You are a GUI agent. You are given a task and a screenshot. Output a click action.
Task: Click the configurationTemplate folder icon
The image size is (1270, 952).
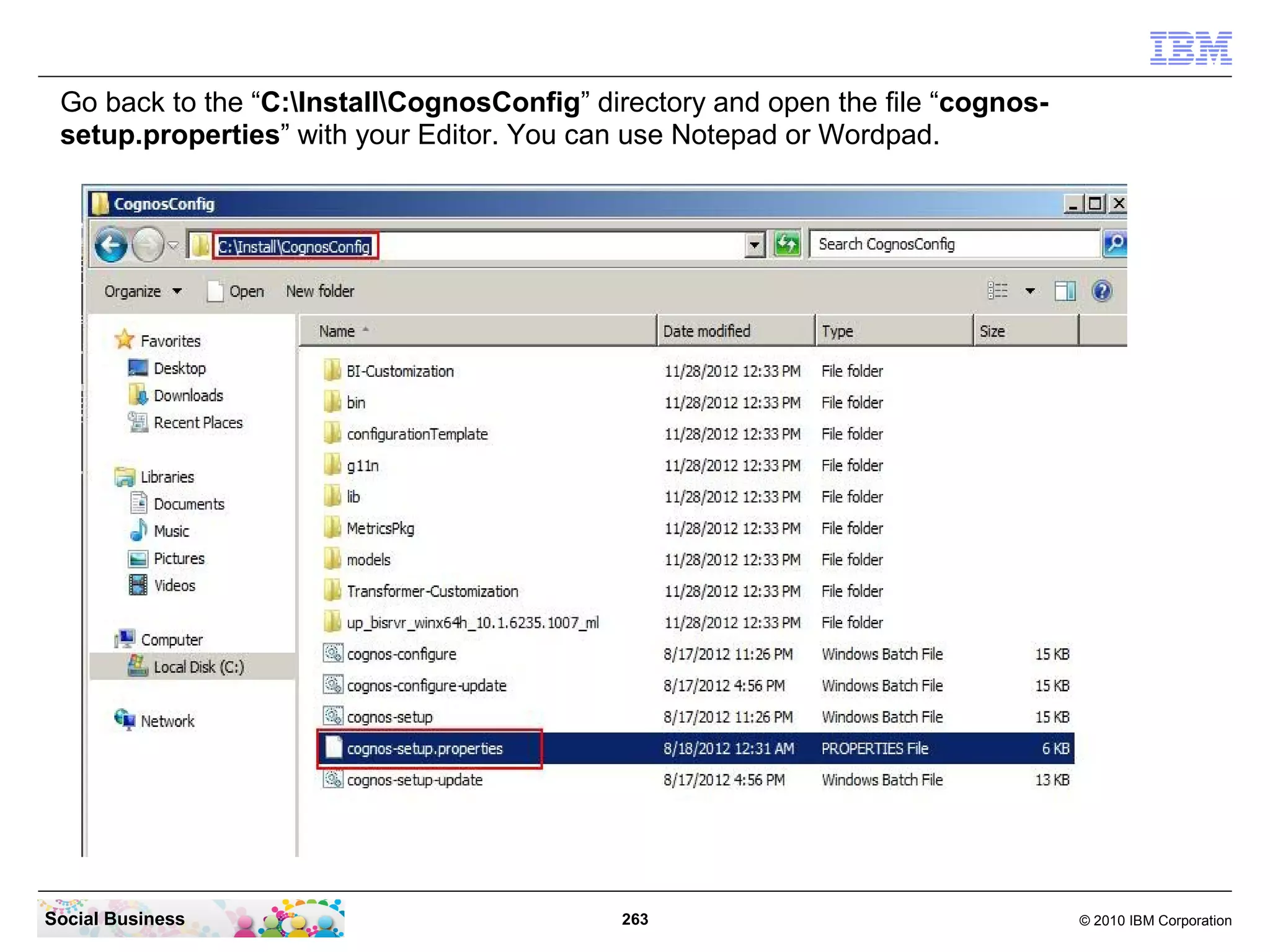(x=332, y=433)
